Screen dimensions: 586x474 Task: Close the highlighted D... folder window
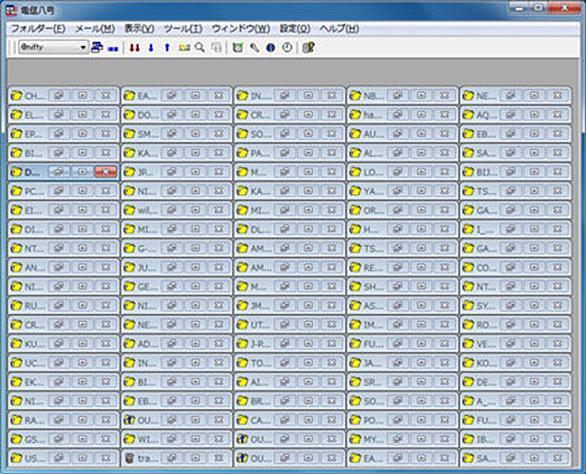click(x=106, y=172)
